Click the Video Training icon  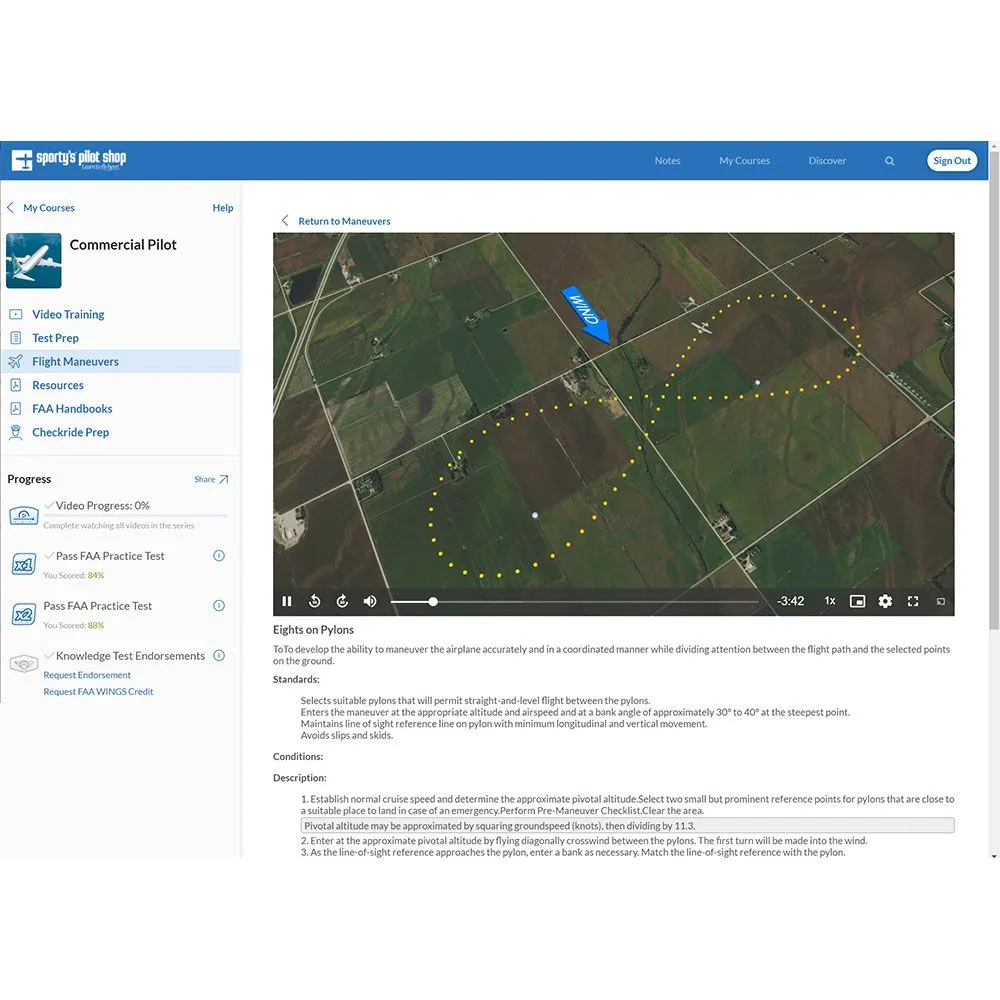pyautogui.click(x=16, y=314)
